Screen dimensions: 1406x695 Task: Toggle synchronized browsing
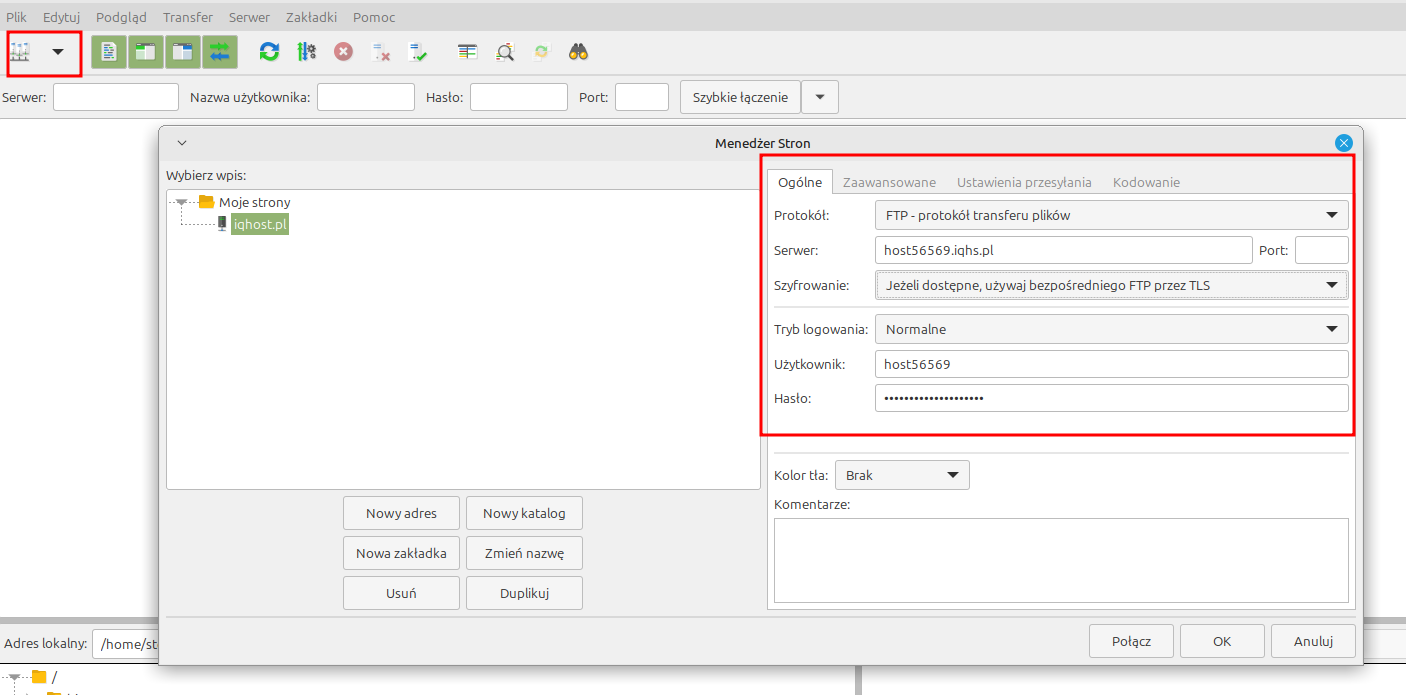click(x=541, y=51)
